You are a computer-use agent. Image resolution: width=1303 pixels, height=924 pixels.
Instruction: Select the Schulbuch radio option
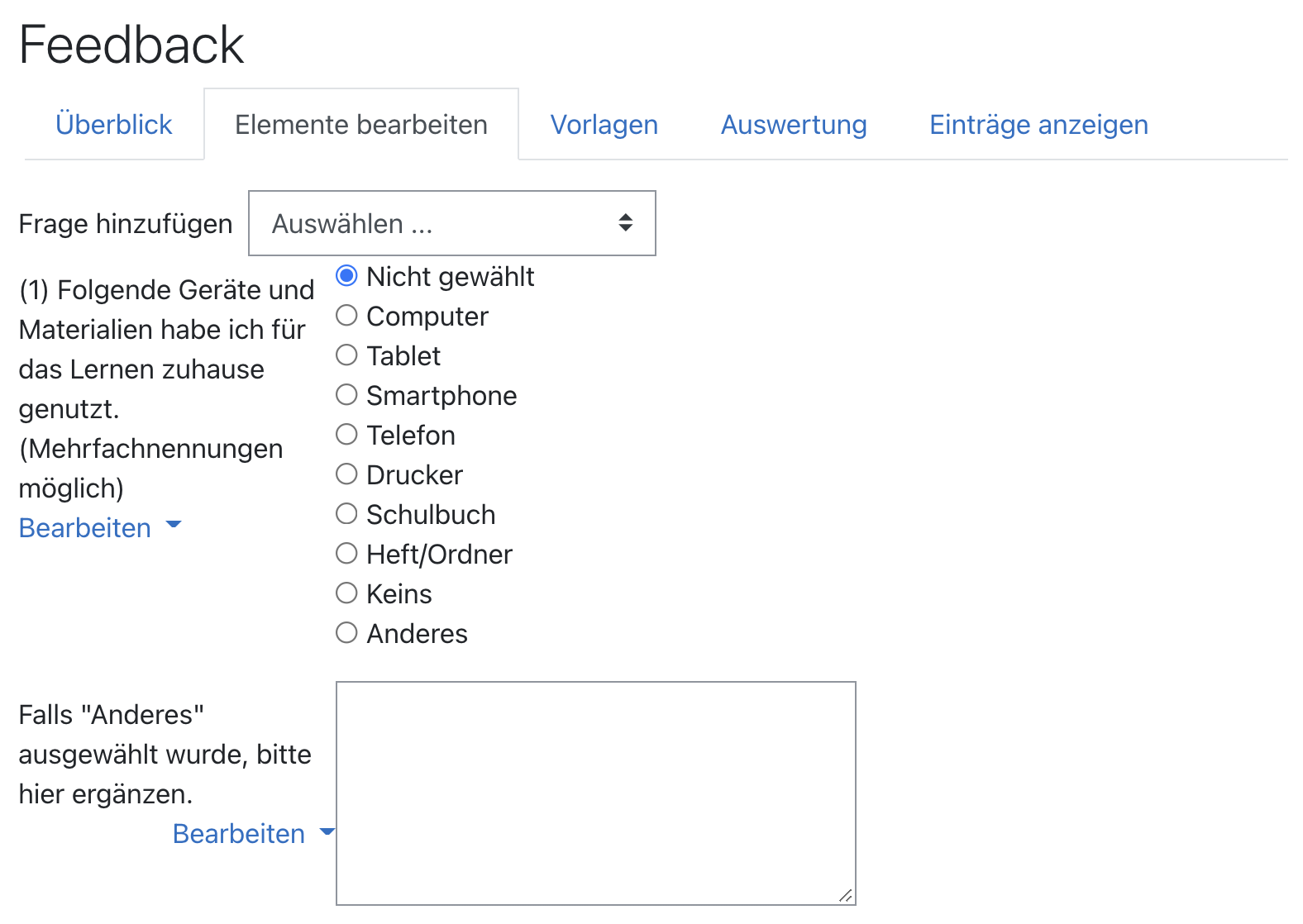coord(346,514)
